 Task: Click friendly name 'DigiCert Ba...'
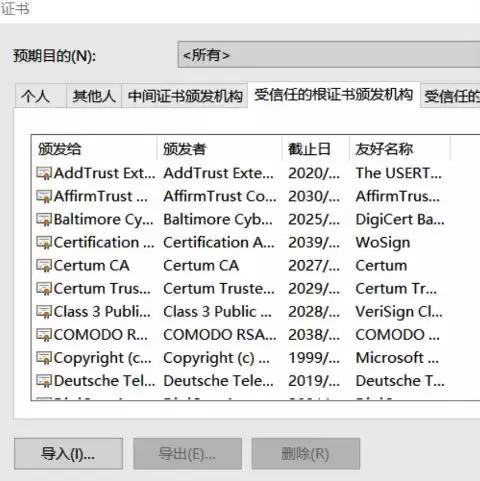click(400, 219)
